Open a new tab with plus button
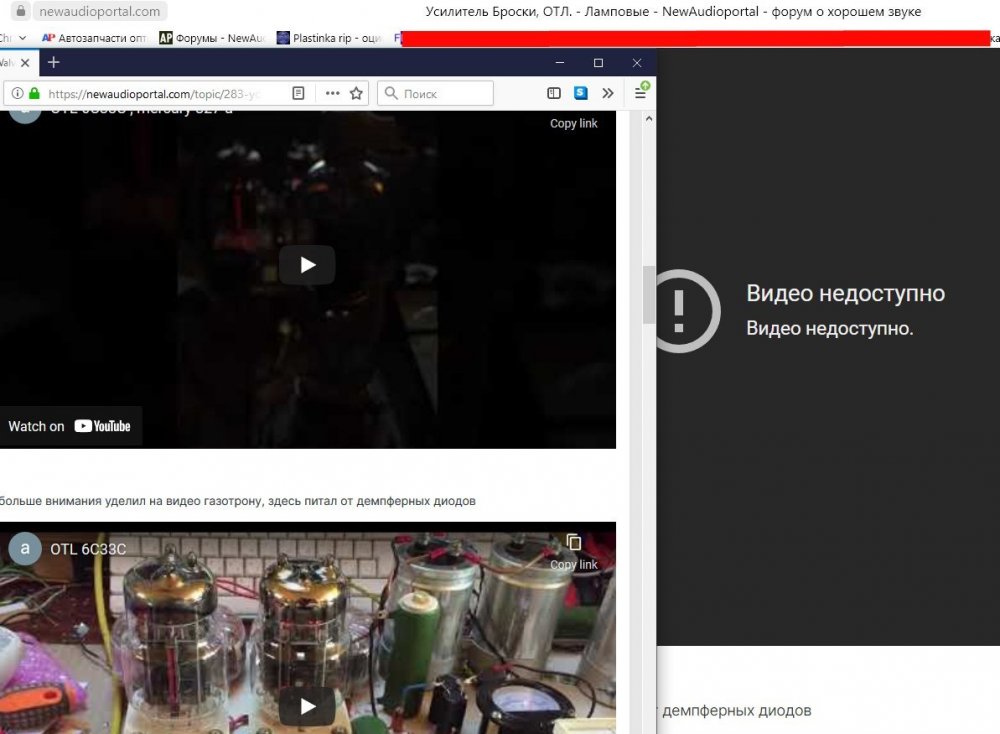This screenshot has width=1000, height=734. [x=54, y=62]
